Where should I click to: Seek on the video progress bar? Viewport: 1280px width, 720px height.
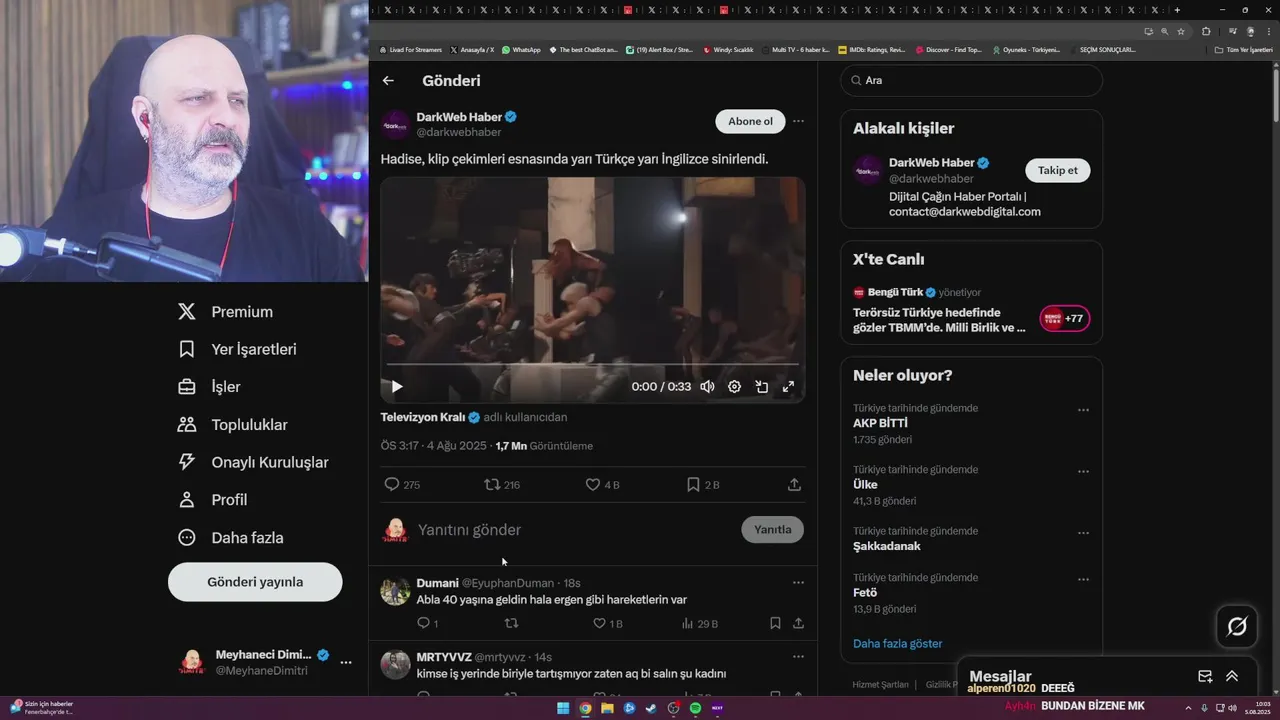[592, 364]
